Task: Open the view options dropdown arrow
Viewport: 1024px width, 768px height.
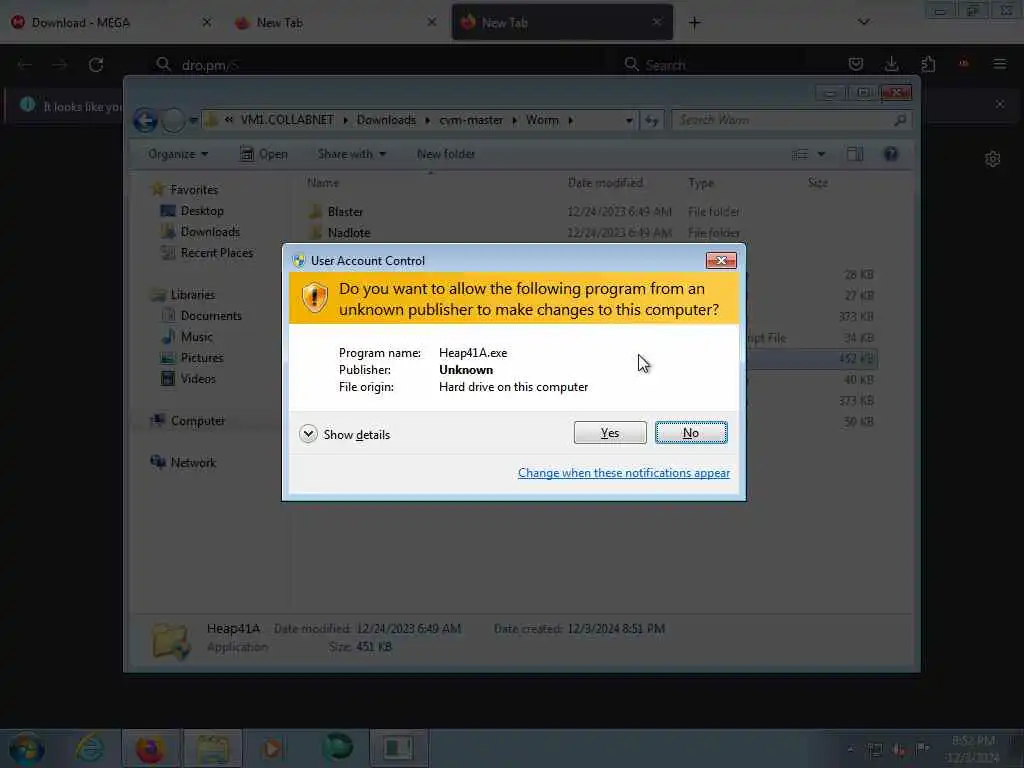Action: [822, 154]
